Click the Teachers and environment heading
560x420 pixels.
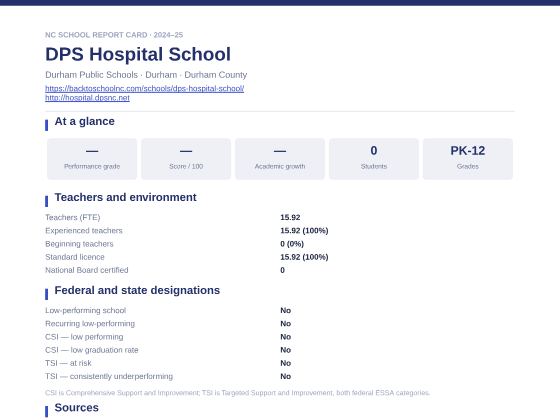tap(125, 197)
